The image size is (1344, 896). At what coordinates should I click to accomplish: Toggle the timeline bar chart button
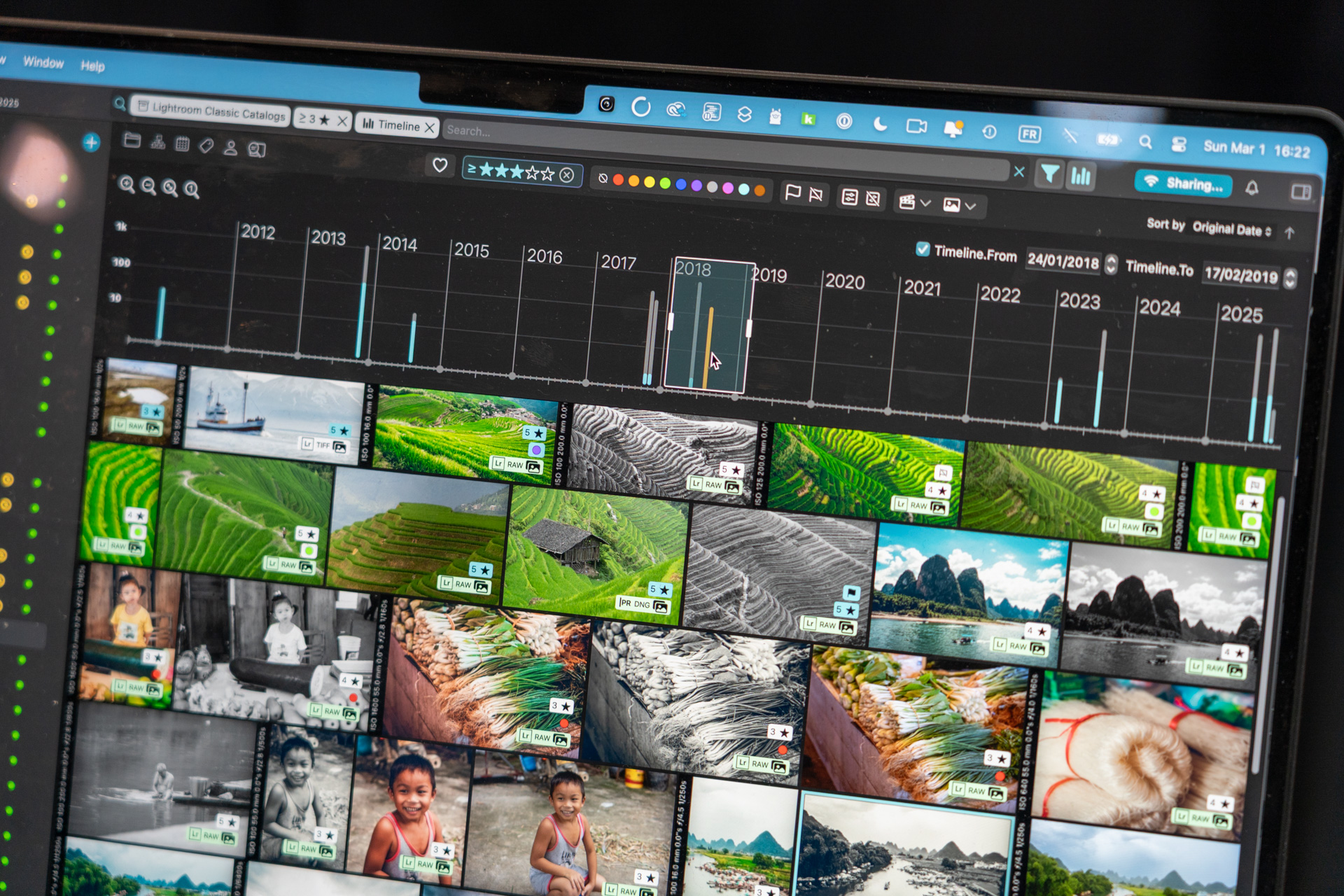(1081, 176)
